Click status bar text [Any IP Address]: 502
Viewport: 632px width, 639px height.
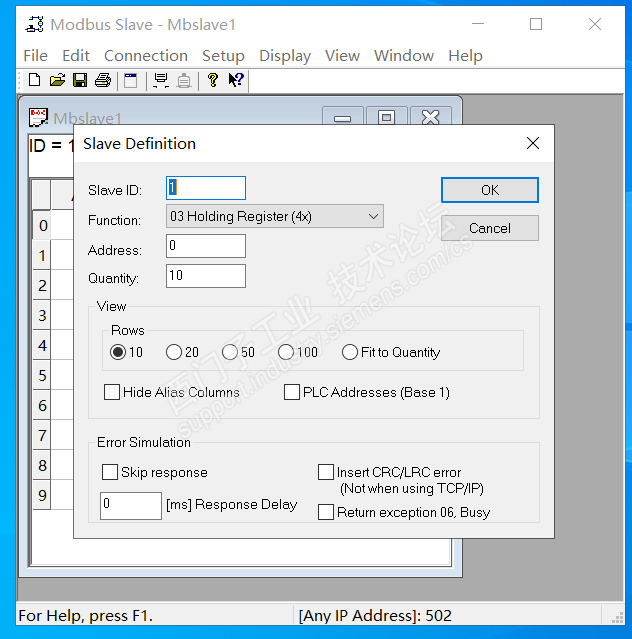coord(375,615)
